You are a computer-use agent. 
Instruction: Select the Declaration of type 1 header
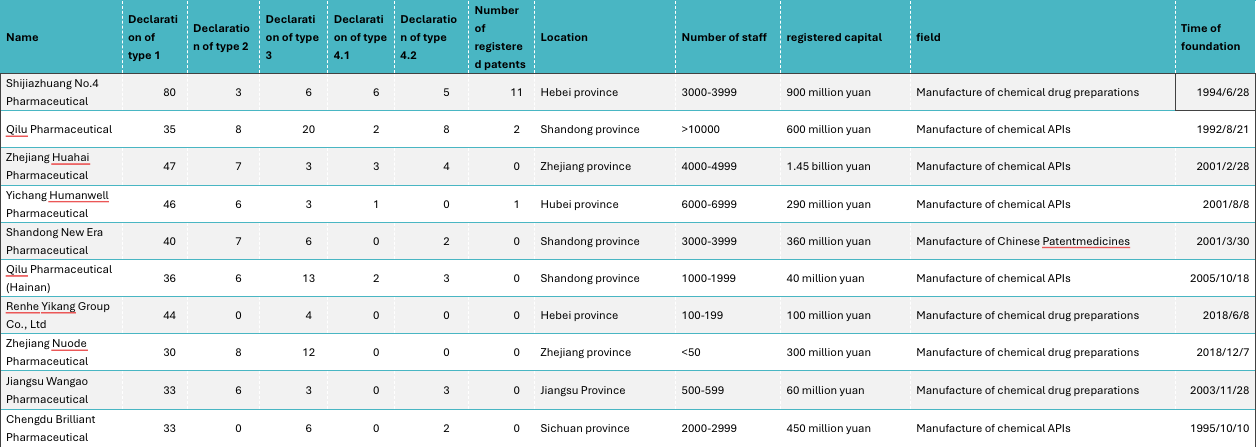154,37
